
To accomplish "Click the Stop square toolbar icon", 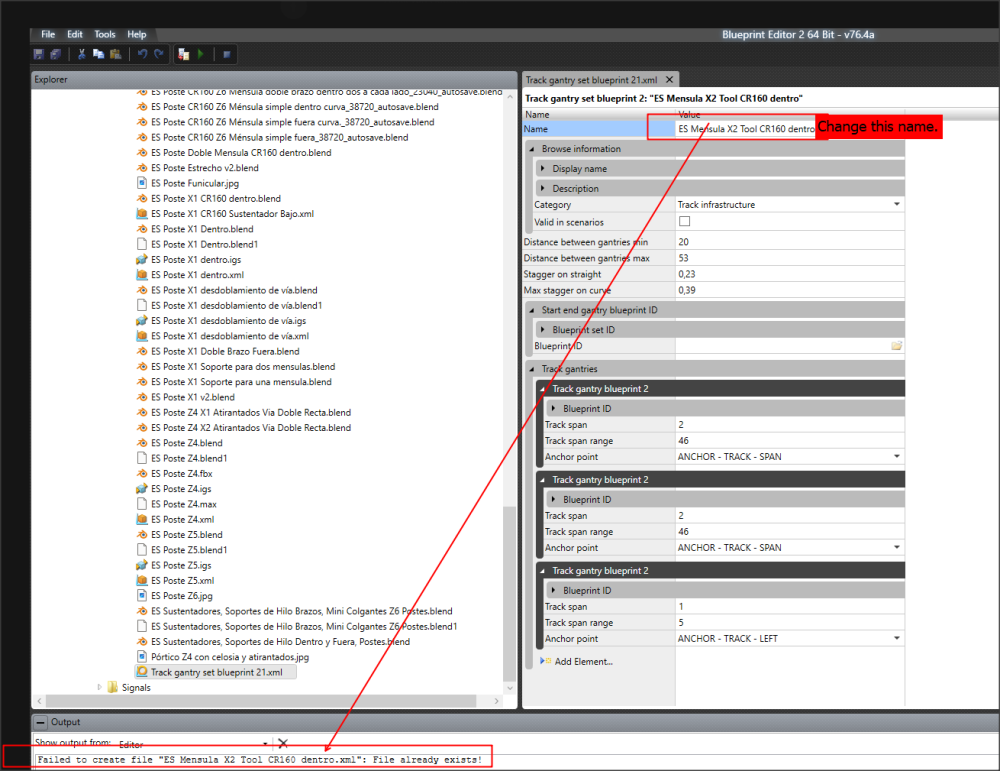I will click(227, 54).
